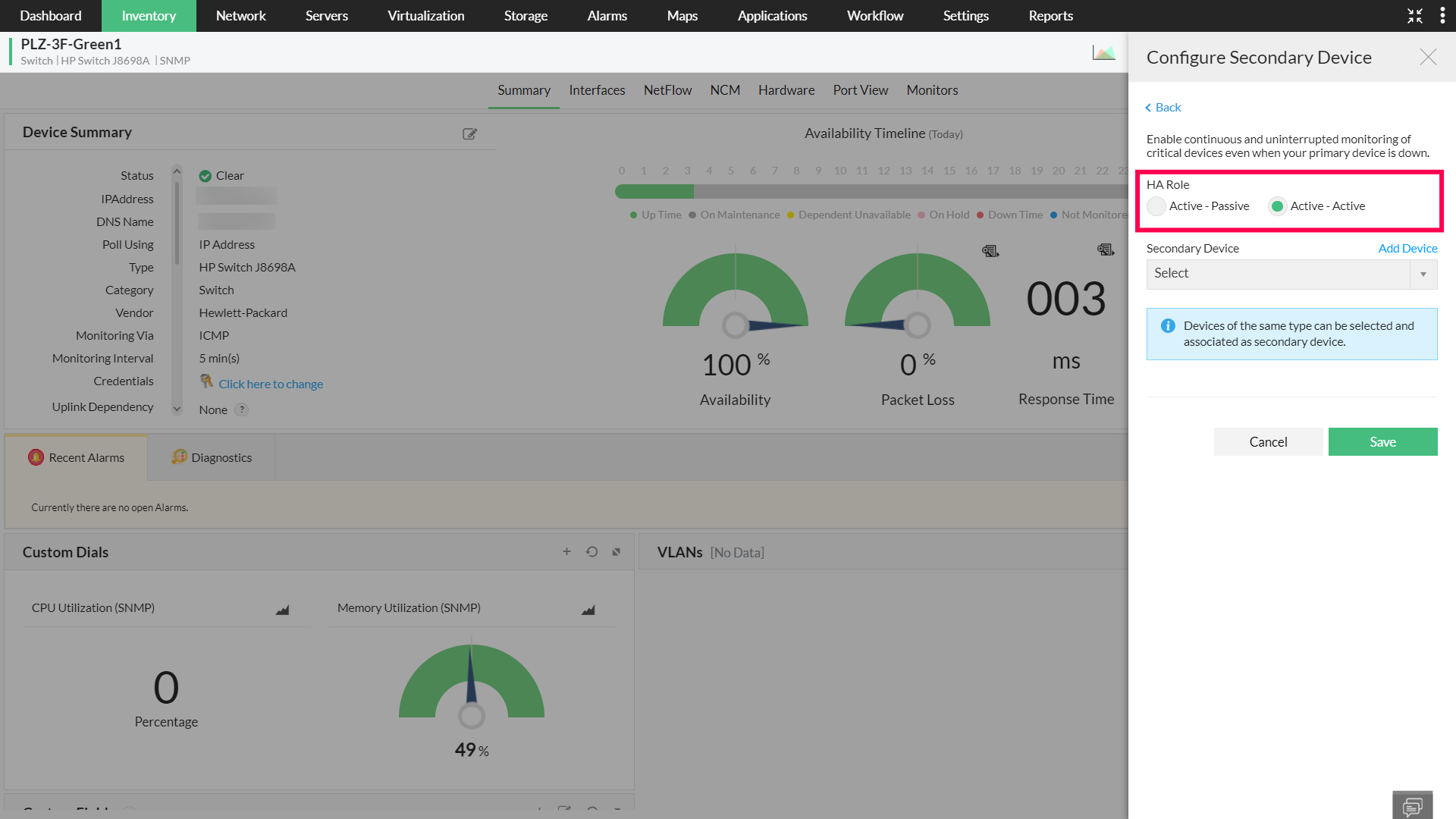Switch to the Interfaces tab
Screen dimensions: 1456x819
(x=597, y=90)
